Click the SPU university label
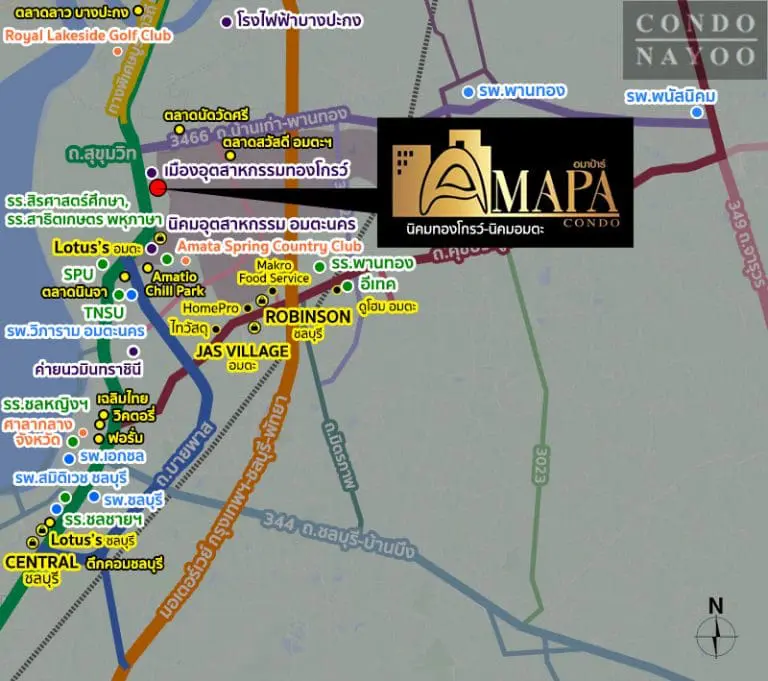The image size is (768, 681). point(78,274)
